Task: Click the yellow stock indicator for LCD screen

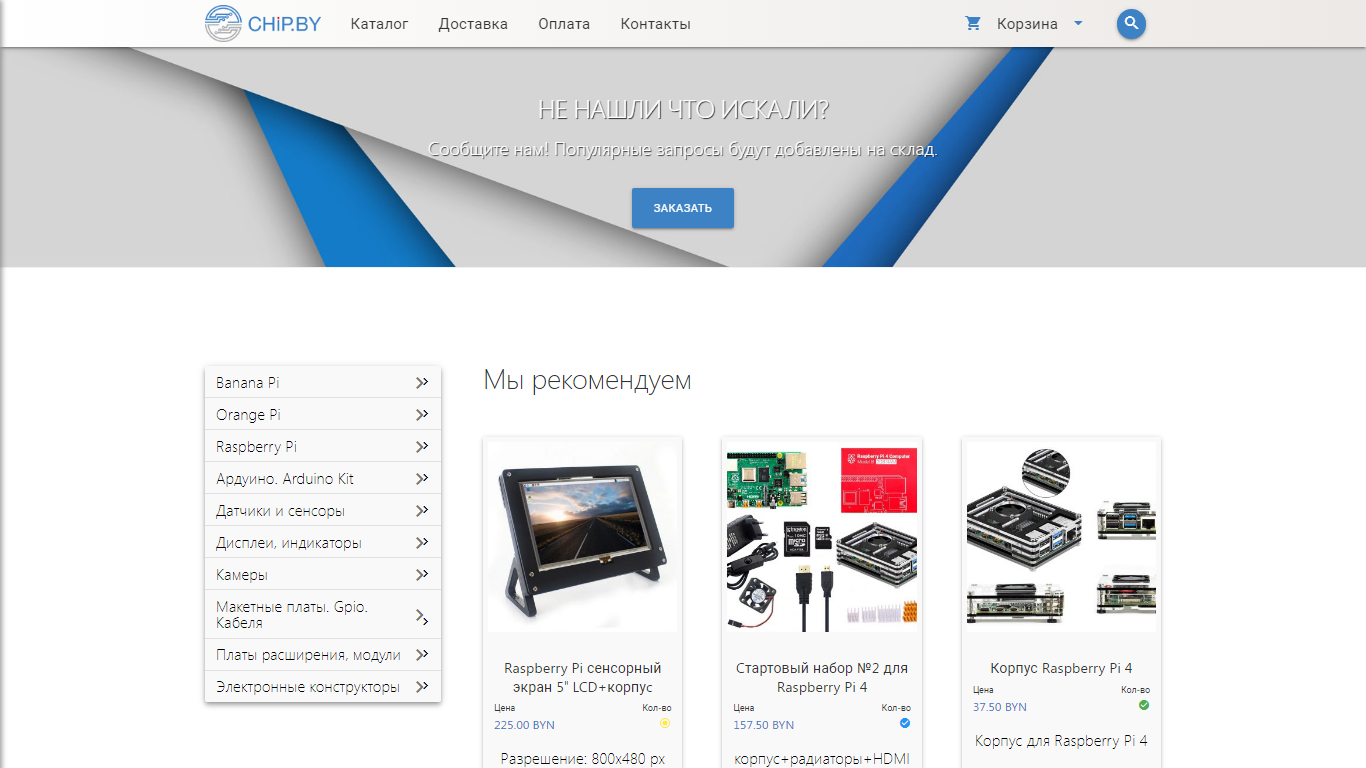Action: point(665,722)
